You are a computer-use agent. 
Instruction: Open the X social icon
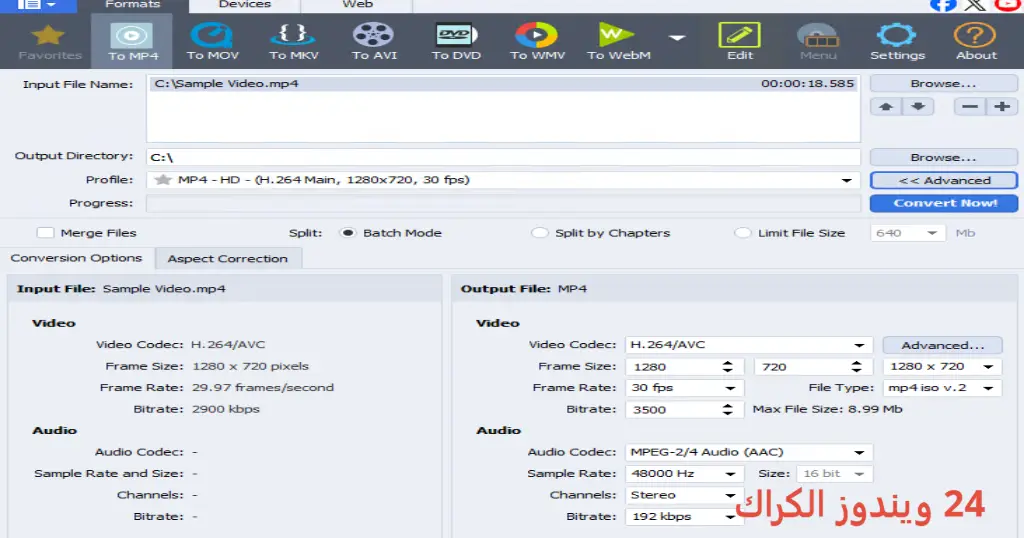(975, 5)
